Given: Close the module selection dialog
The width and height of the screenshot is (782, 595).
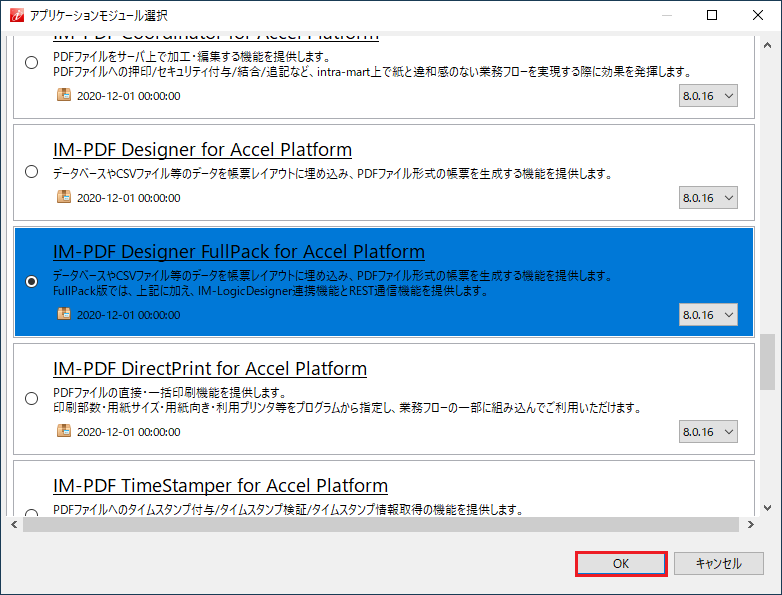Looking at the screenshot, I should coord(758,15).
